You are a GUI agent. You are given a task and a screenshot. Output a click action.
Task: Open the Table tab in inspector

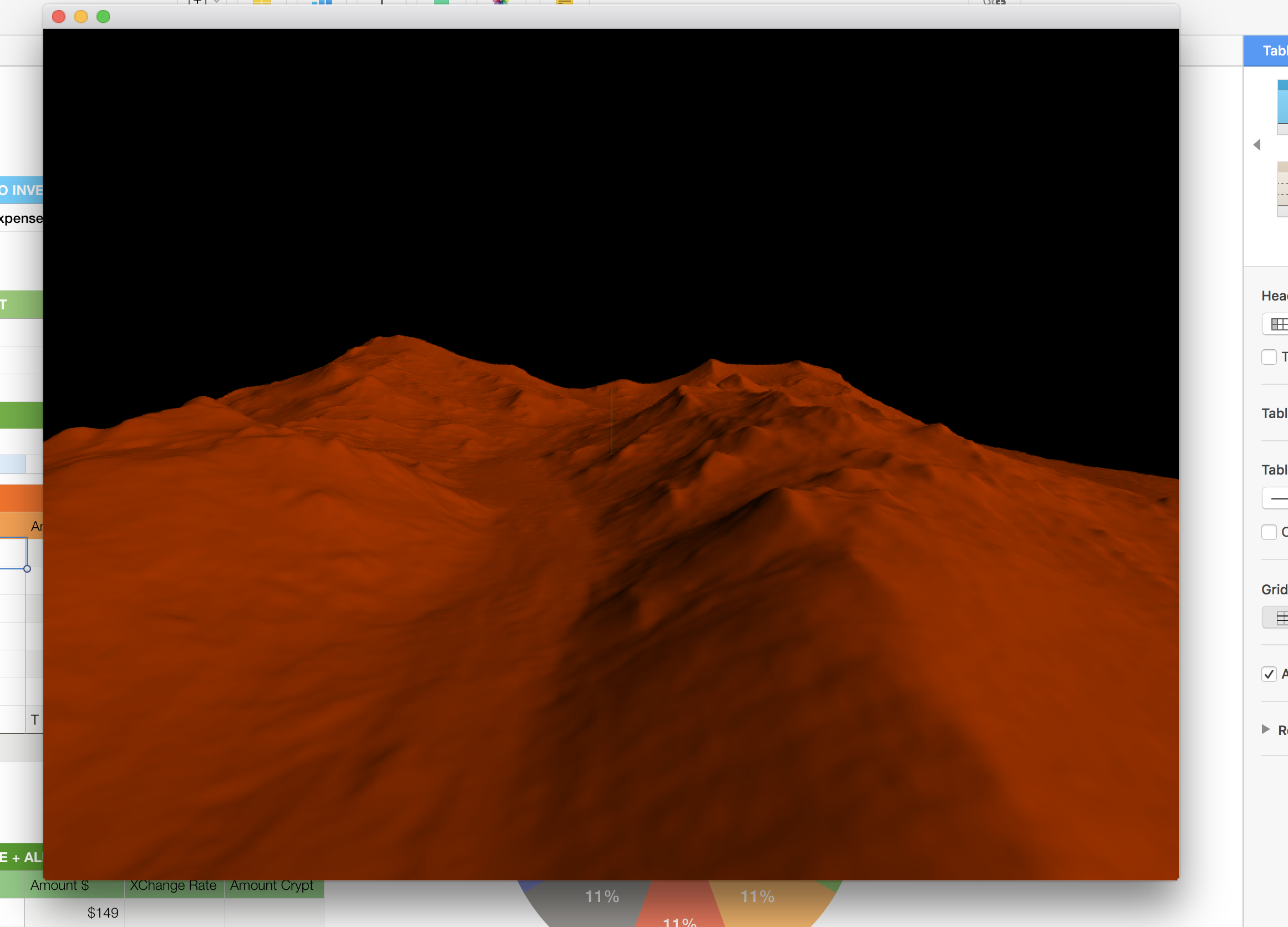pyautogui.click(x=1272, y=50)
